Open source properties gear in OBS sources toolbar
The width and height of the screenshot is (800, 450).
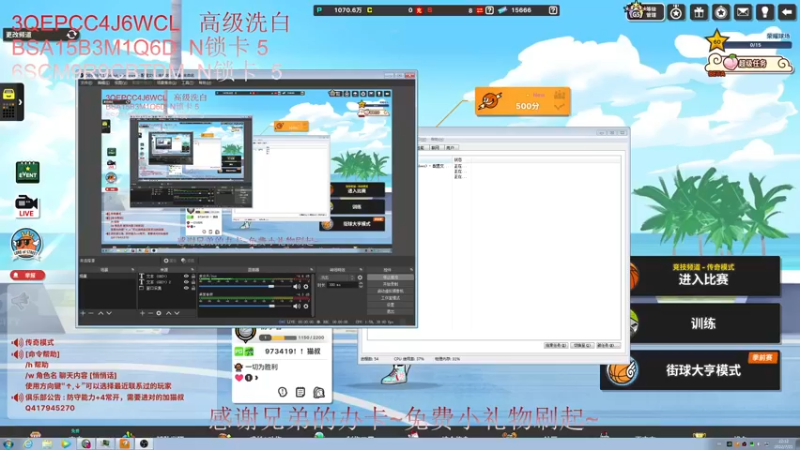tap(159, 313)
